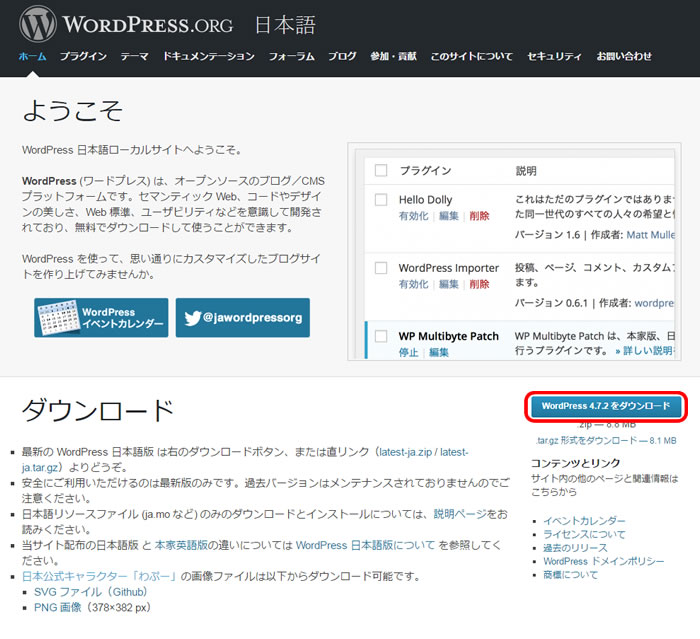
Task: Click 削除 under WordPress Importer
Action: (479, 284)
